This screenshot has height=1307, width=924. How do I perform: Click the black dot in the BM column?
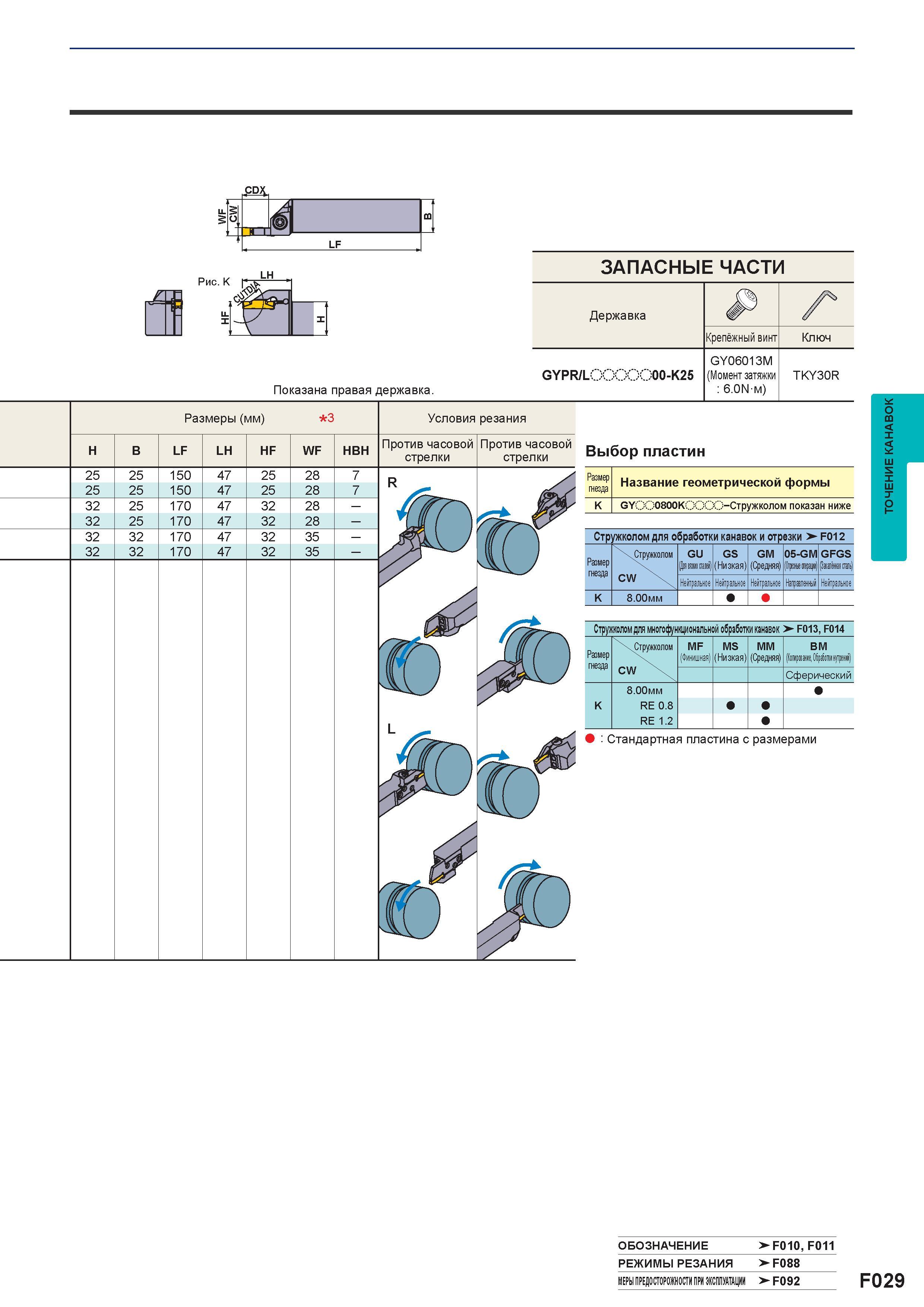(818, 690)
